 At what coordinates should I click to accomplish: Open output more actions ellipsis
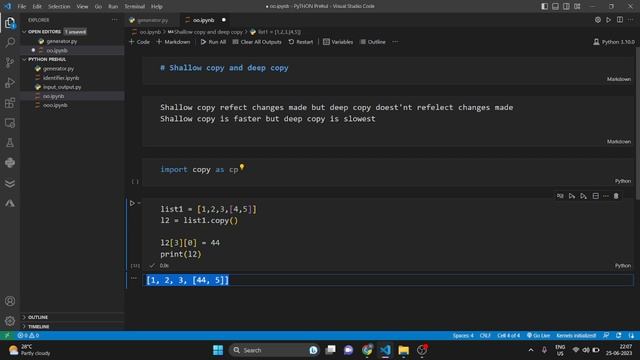133,278
